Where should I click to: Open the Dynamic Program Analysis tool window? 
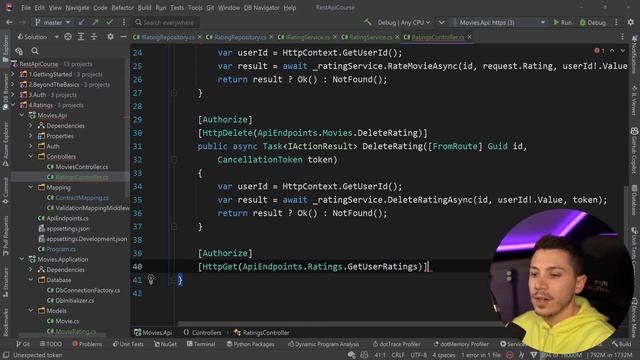point(323,344)
